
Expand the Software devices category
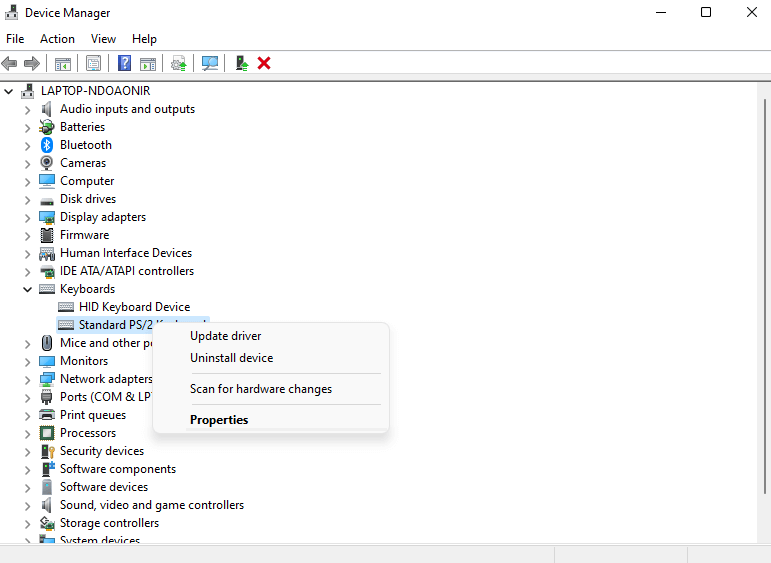[28, 488]
